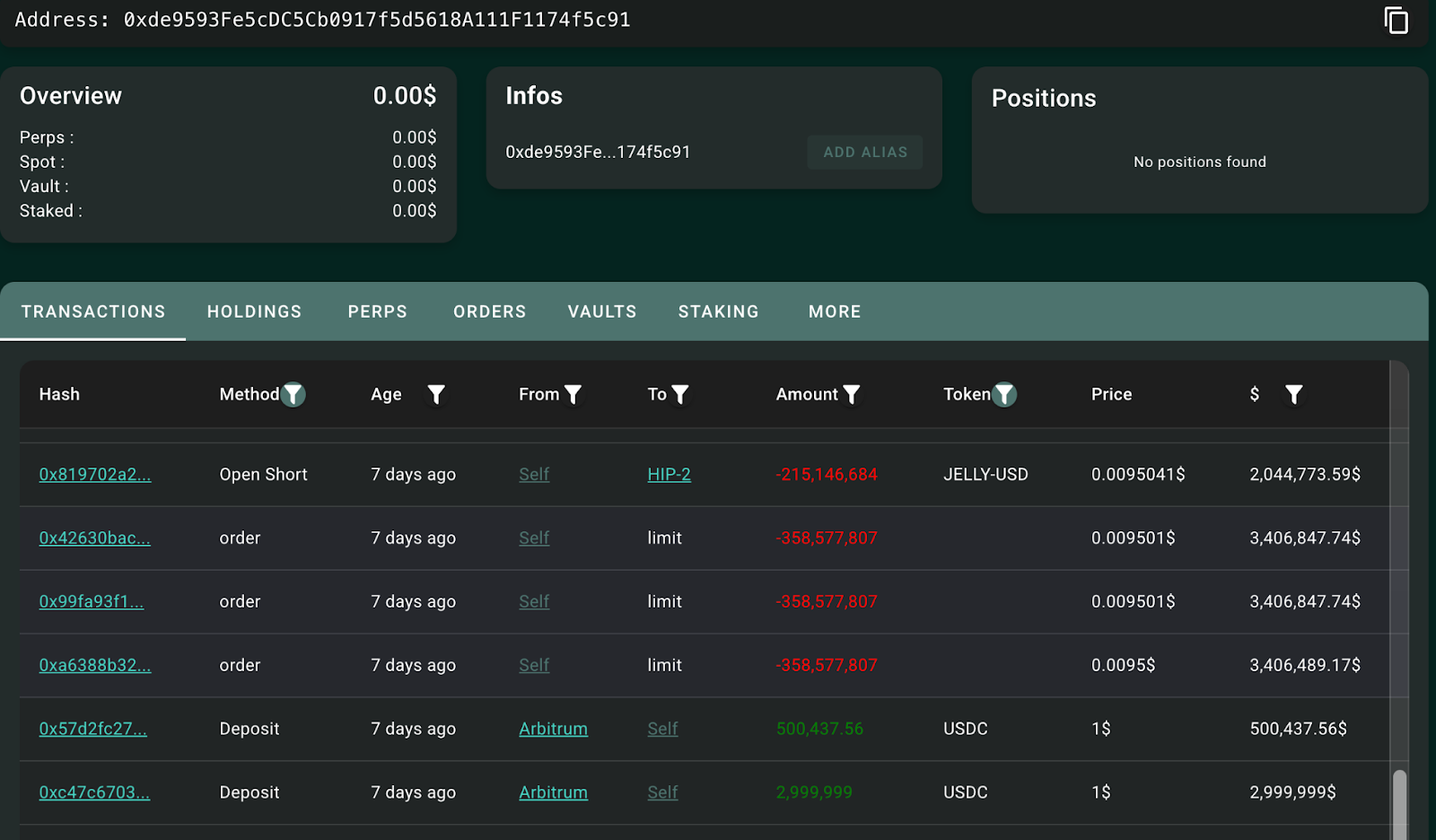Open the Age column filter

coord(436,394)
